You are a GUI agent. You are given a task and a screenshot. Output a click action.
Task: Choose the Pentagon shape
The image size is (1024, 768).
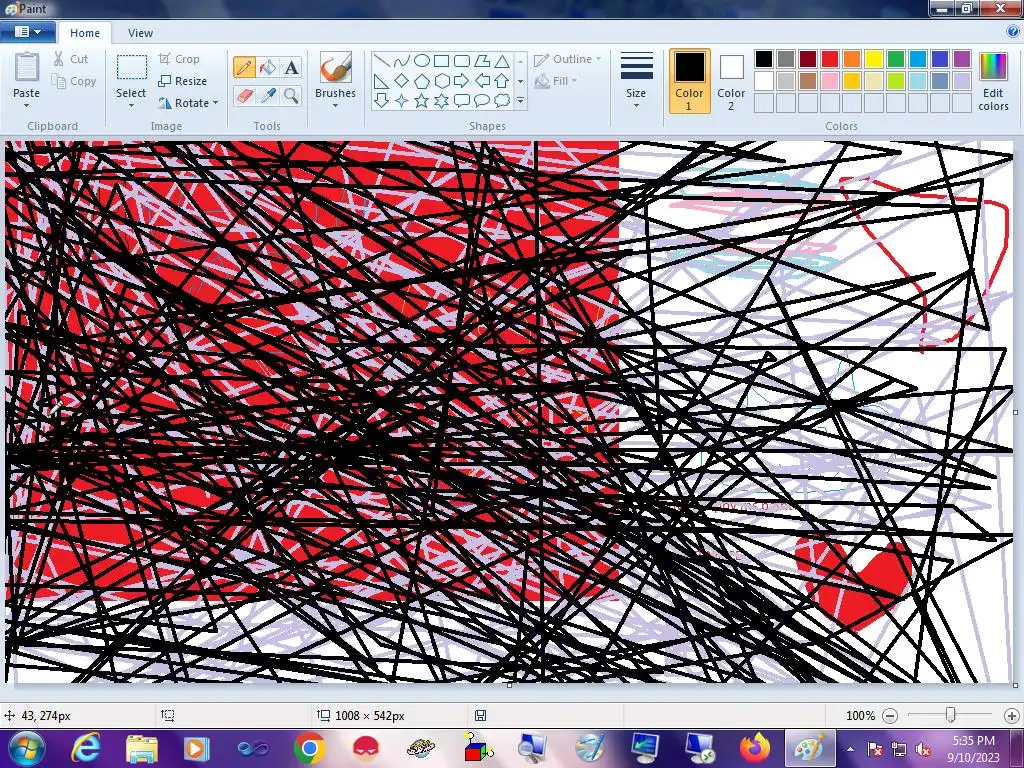tap(422, 81)
